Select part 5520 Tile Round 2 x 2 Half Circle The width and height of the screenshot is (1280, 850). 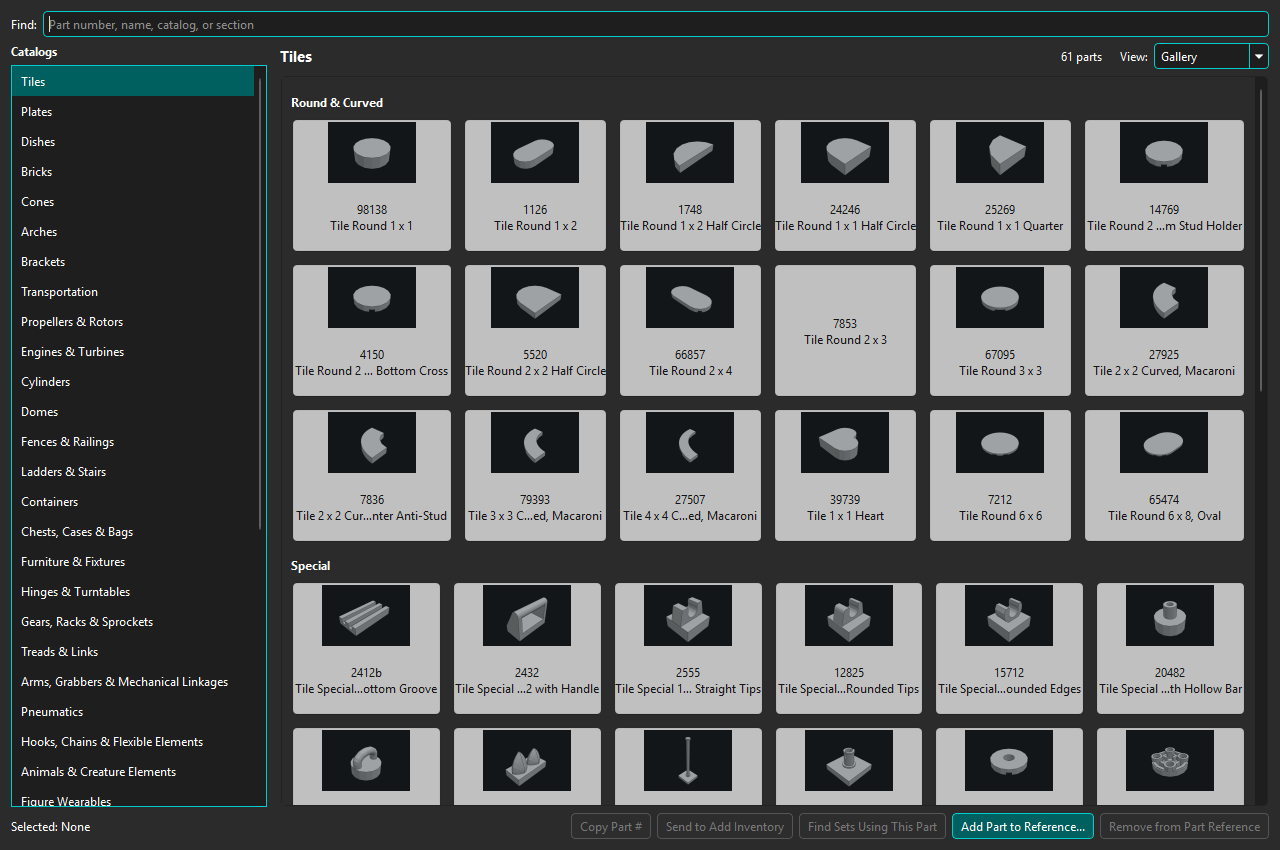click(535, 330)
